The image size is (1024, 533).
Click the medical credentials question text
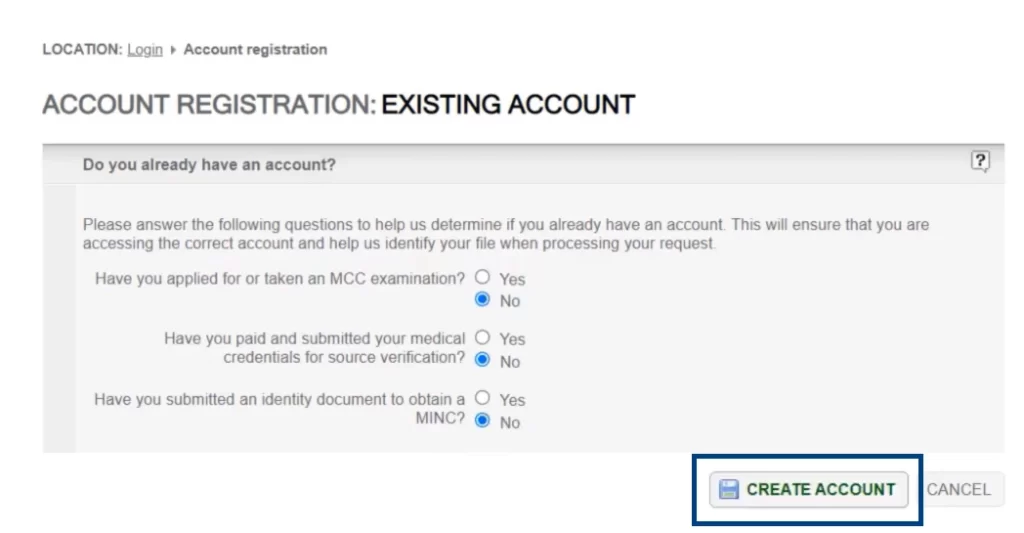(x=315, y=348)
